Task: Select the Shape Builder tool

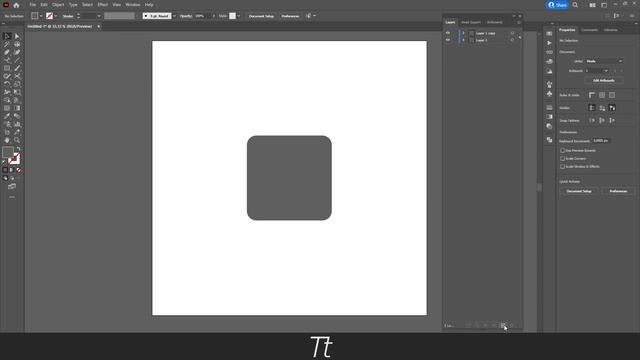Action: pos(7,100)
